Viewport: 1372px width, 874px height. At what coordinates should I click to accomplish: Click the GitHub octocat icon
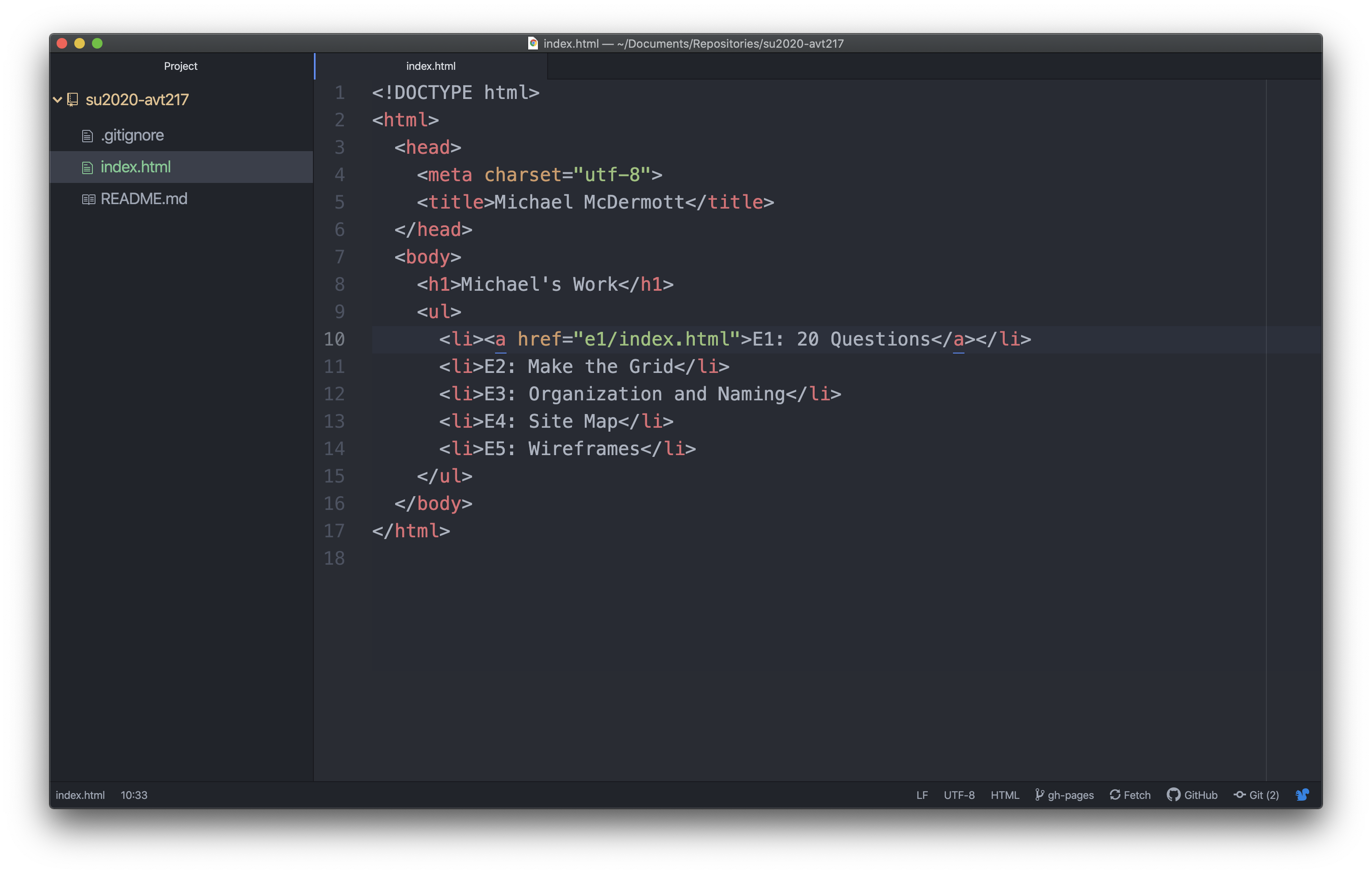[1173, 795]
